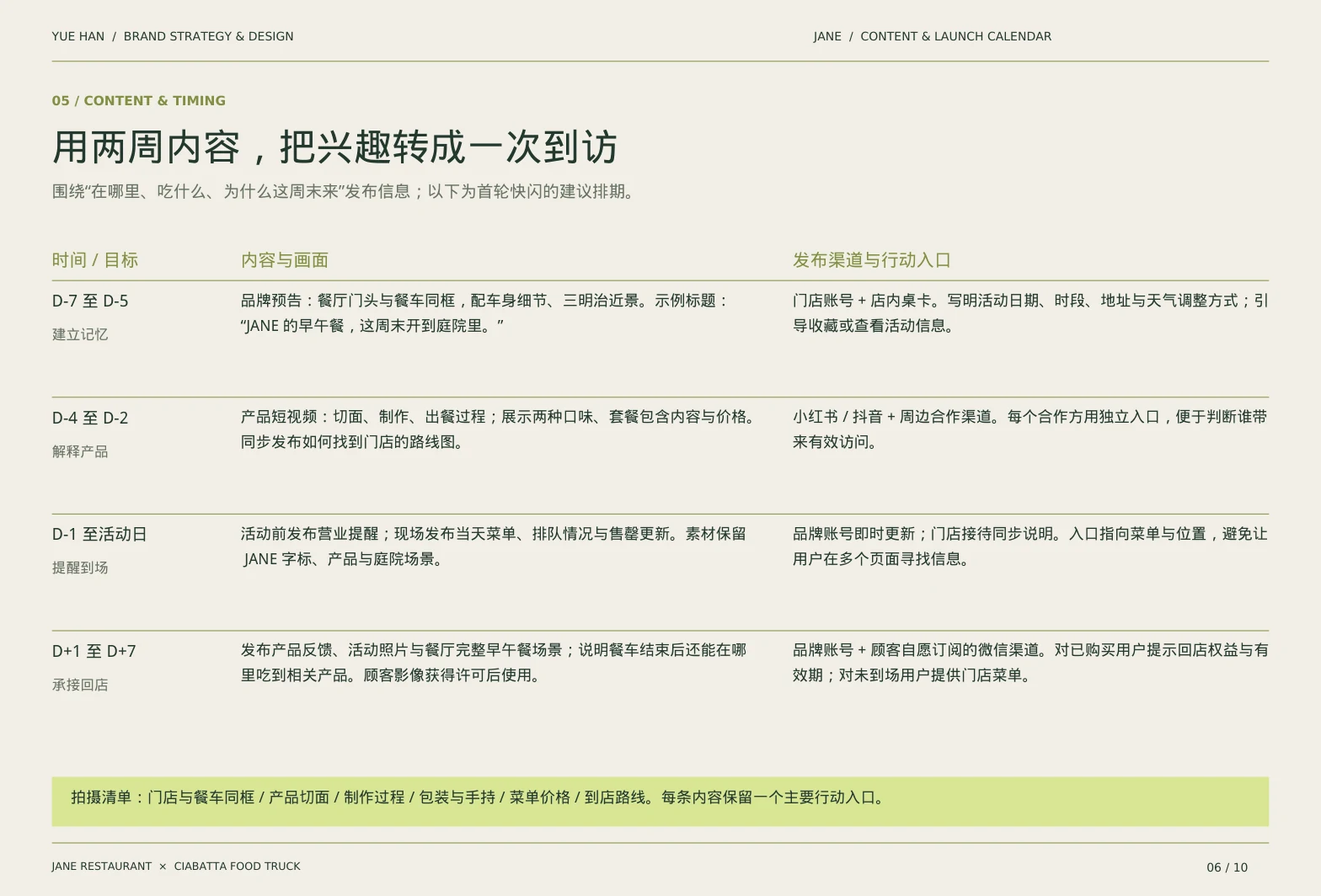Click the 'JANE / CONTENT & LAUNCH CALENDAR' header text
The width and height of the screenshot is (1321, 896).
click(x=933, y=36)
